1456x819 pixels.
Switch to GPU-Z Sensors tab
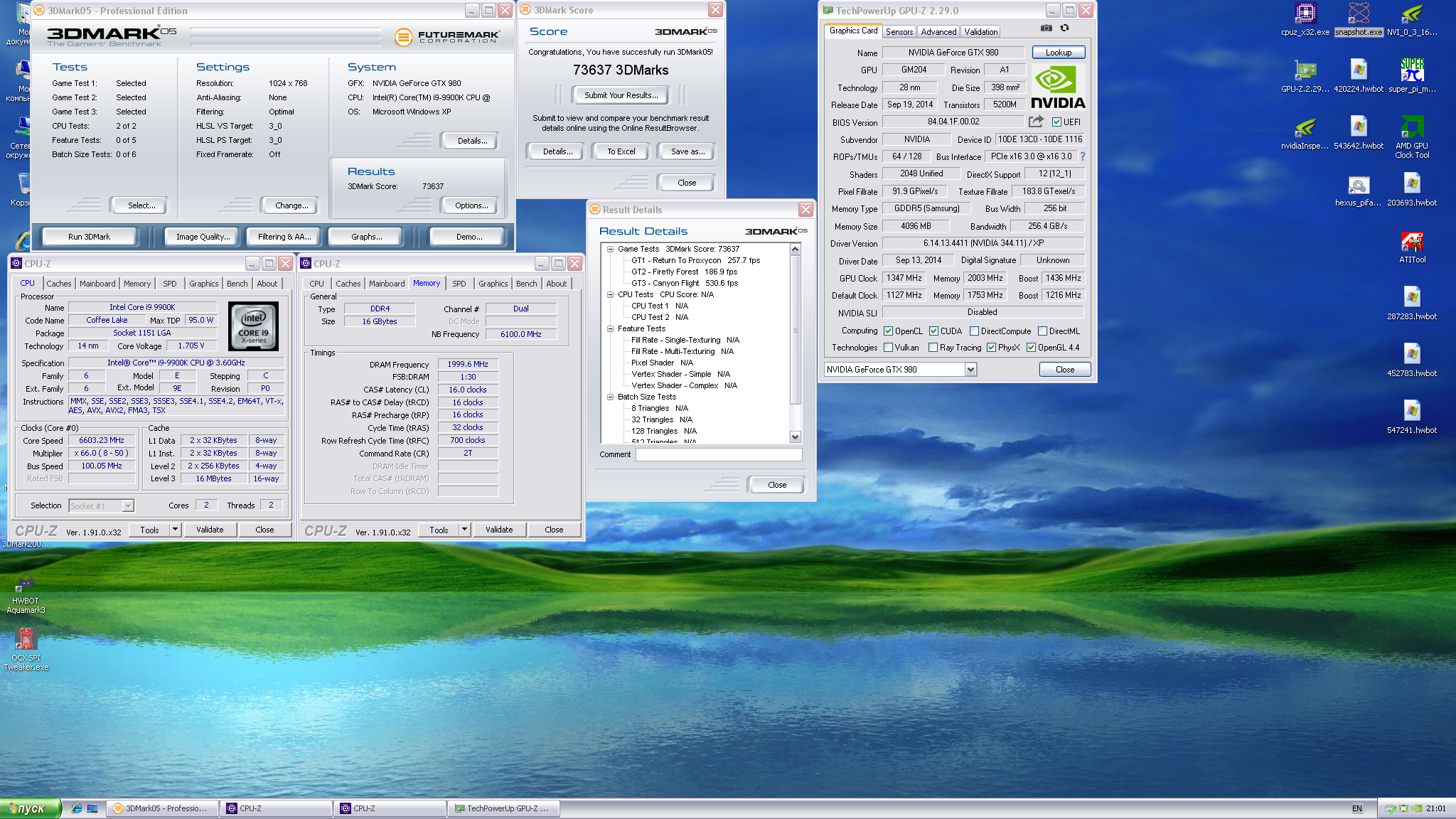click(x=899, y=32)
